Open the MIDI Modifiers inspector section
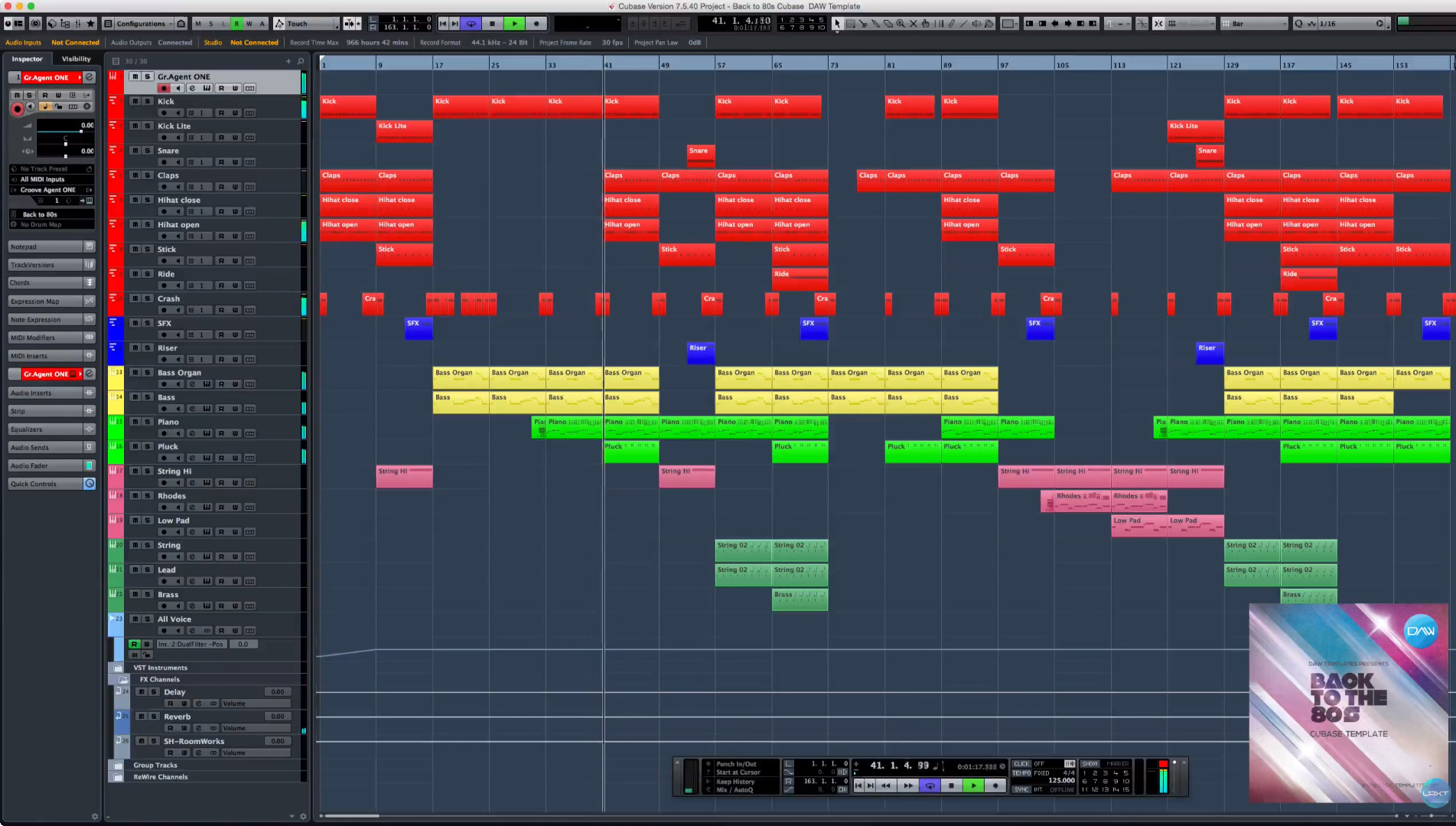 (x=51, y=338)
